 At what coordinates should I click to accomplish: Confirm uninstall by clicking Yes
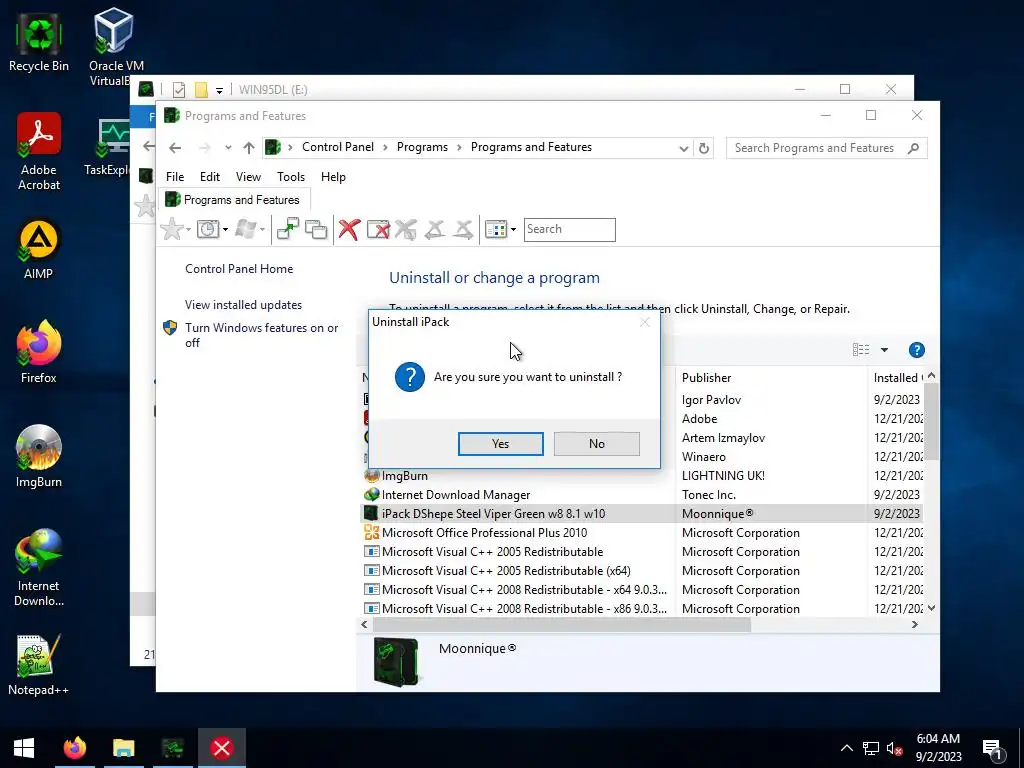[500, 443]
